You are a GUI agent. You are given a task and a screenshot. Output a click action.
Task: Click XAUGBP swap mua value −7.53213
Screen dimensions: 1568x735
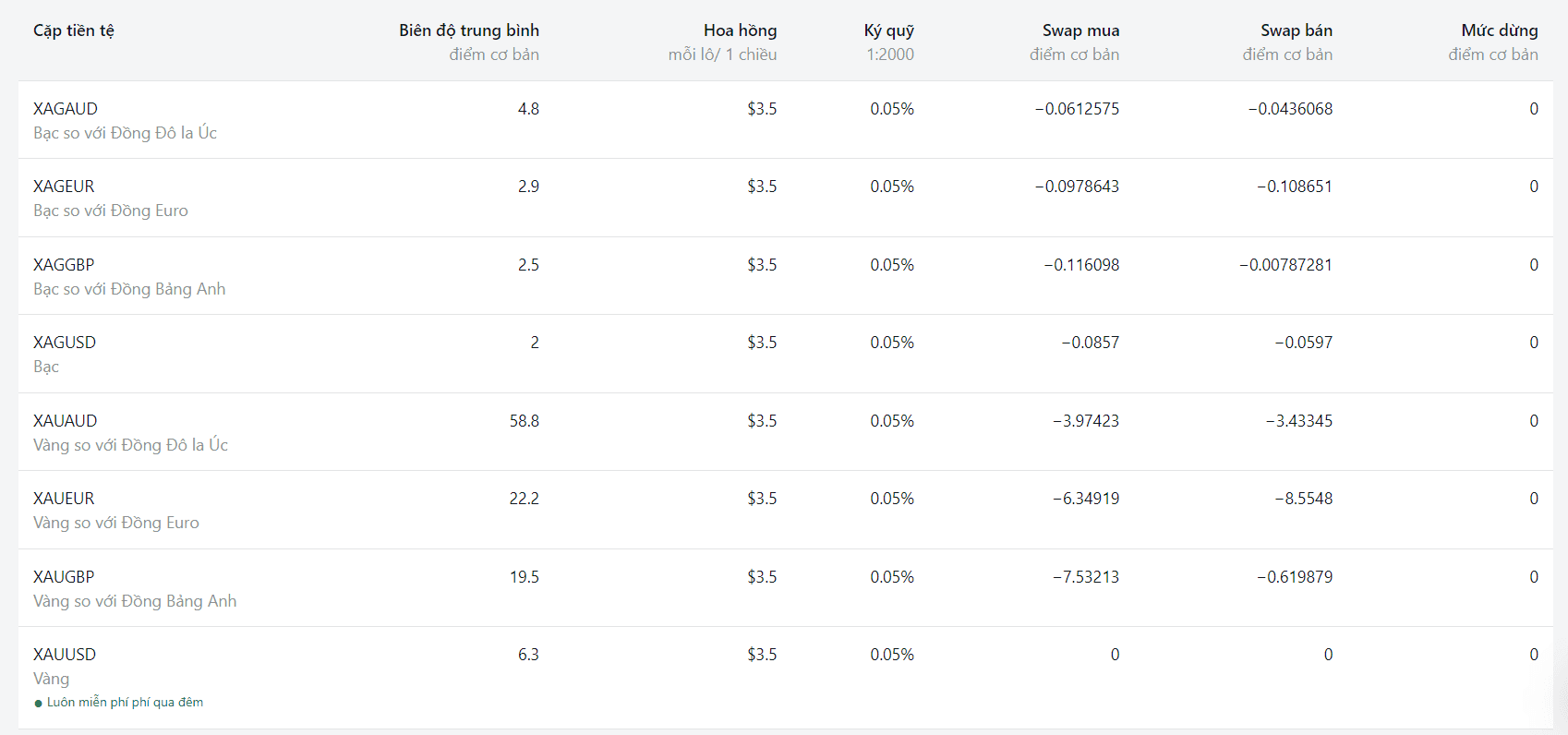1086,577
